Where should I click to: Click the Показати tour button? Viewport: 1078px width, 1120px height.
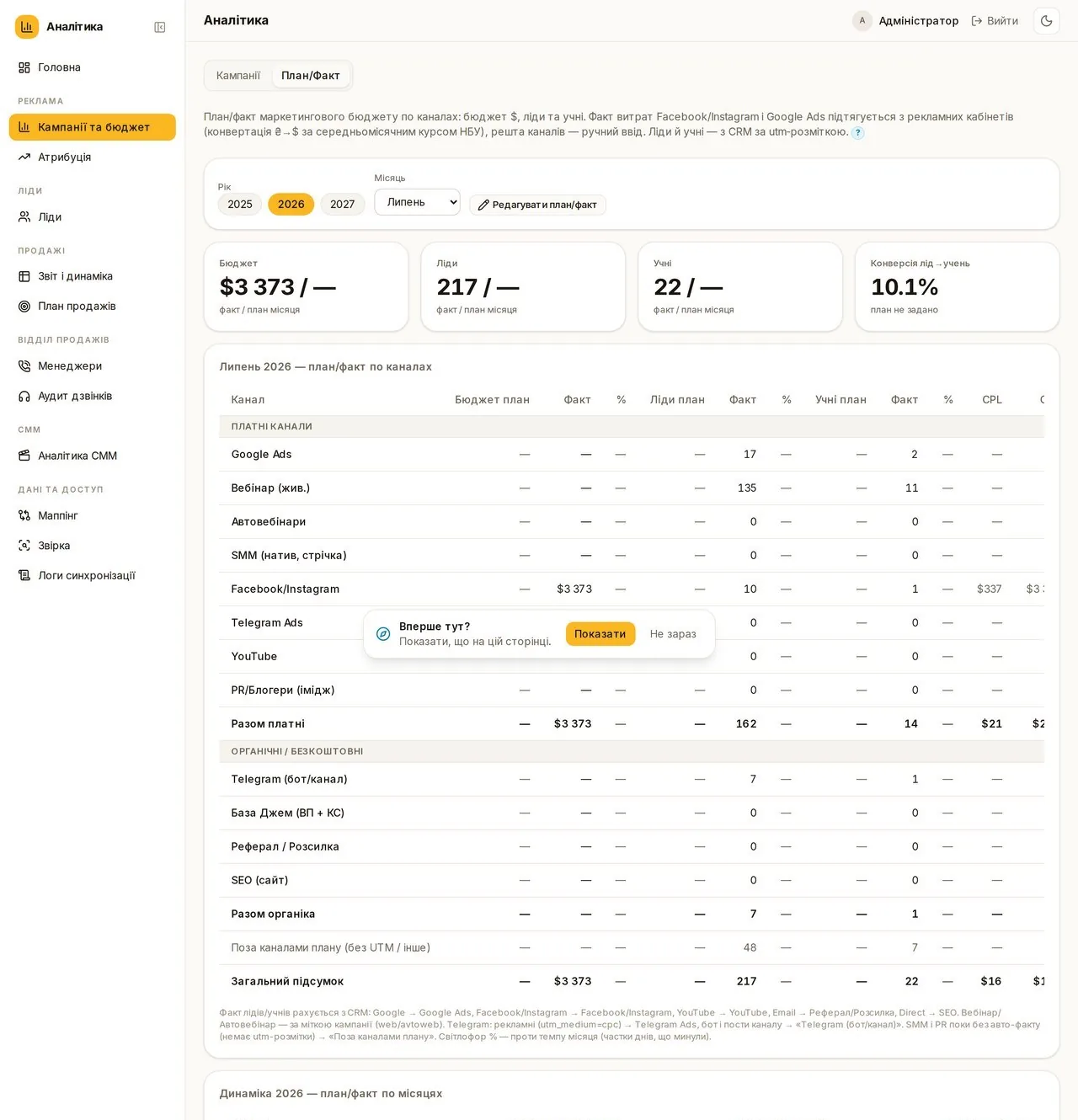(600, 634)
